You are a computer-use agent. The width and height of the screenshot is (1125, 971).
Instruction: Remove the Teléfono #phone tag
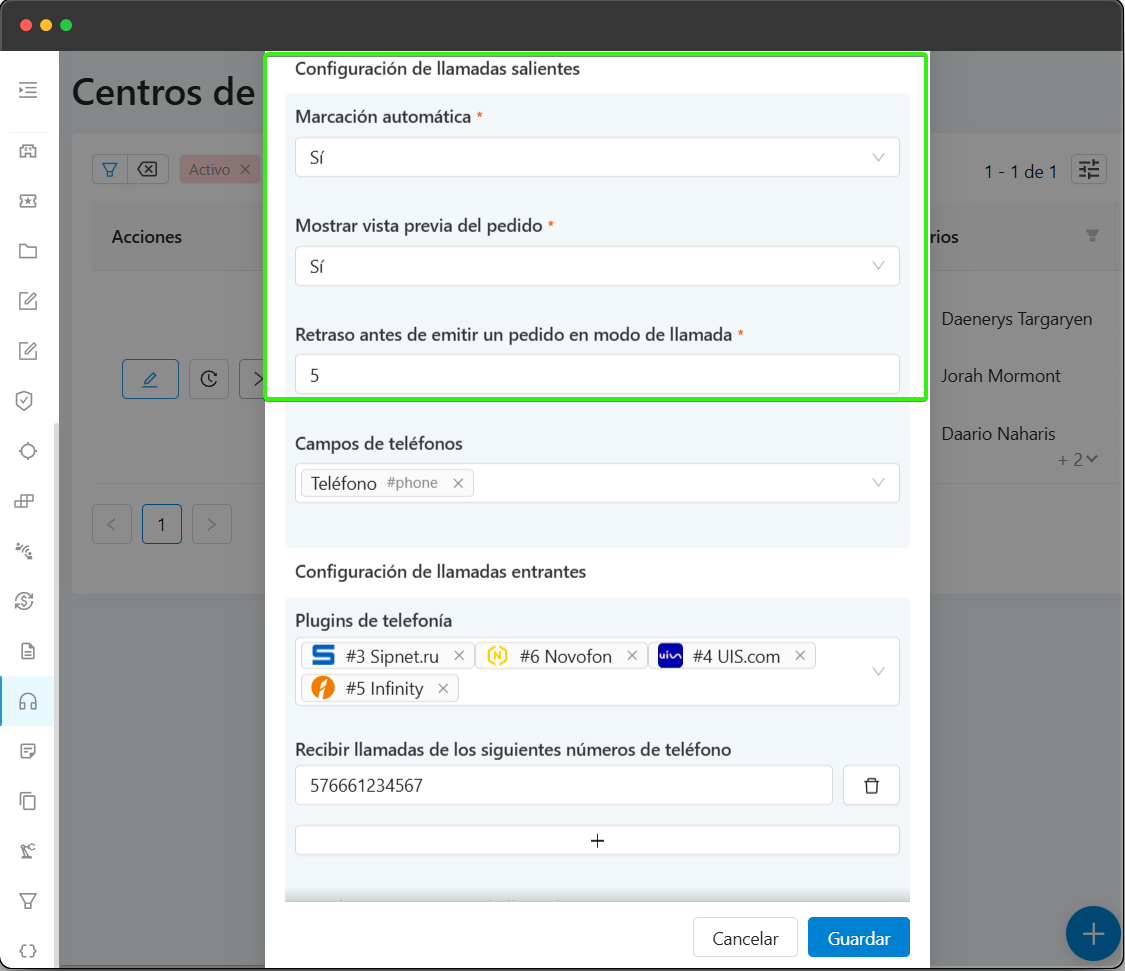(458, 483)
